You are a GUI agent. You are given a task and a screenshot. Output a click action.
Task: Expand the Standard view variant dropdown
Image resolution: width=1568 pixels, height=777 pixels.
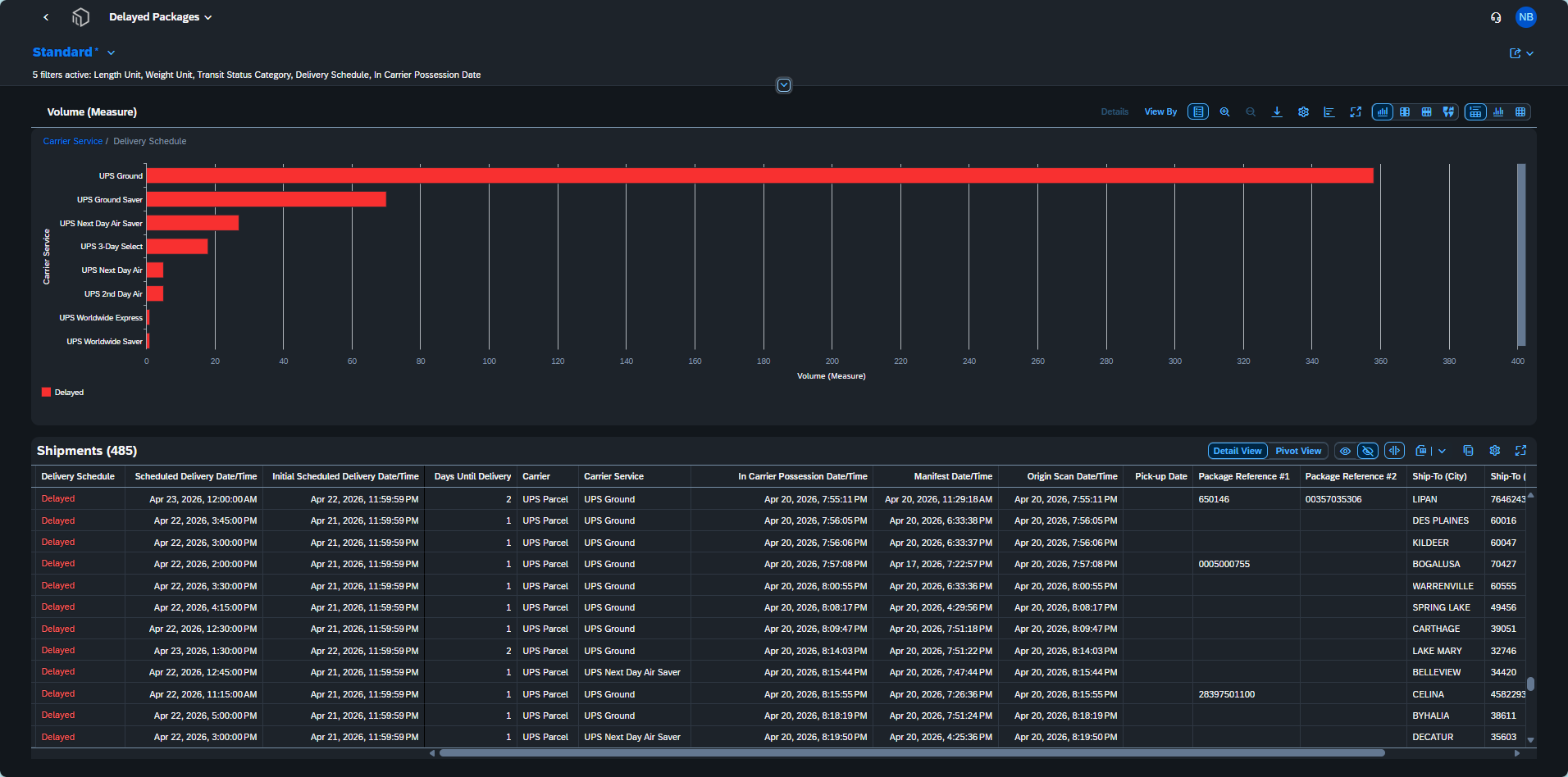(111, 52)
